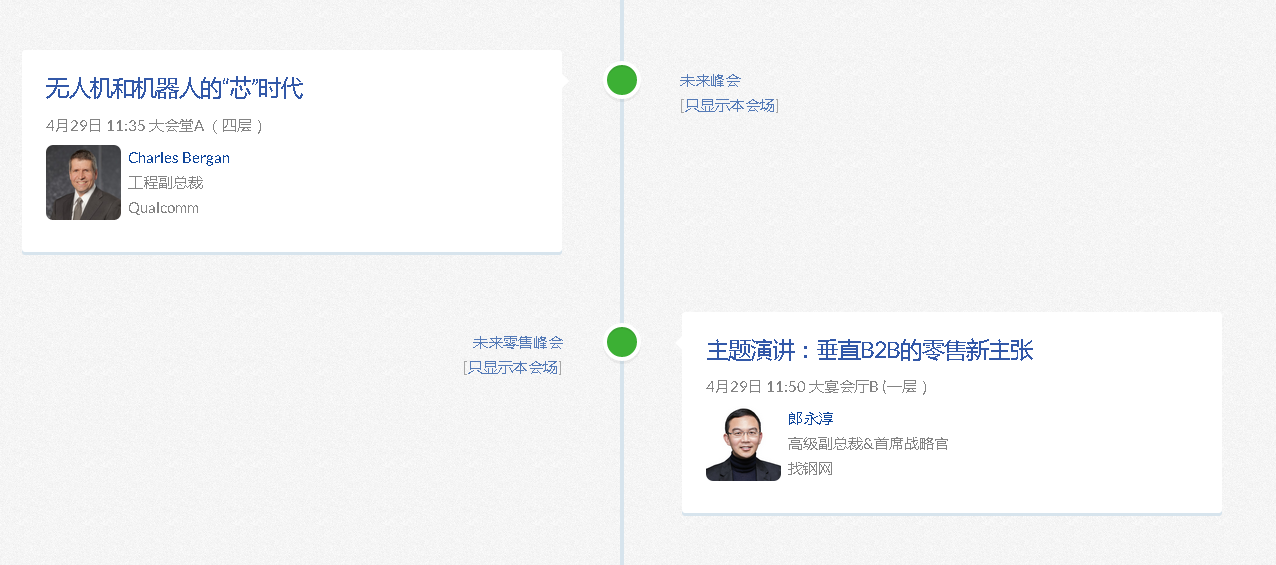The width and height of the screenshot is (1276, 565).
Task: Click the 4月29日 11:50 大宴会厅B schedule line
Action: point(816,387)
